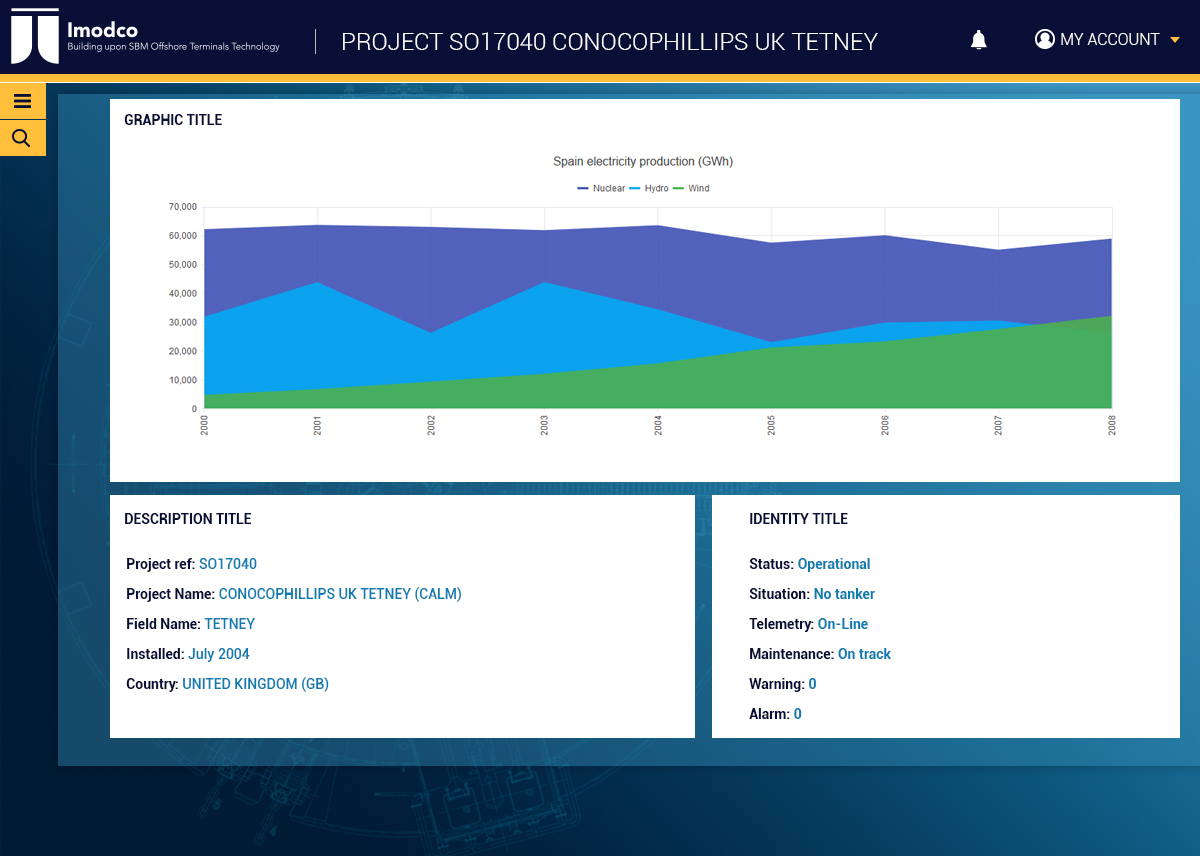Viewport: 1200px width, 856px height.
Task: Click the account user avatar icon
Action: click(x=1045, y=39)
